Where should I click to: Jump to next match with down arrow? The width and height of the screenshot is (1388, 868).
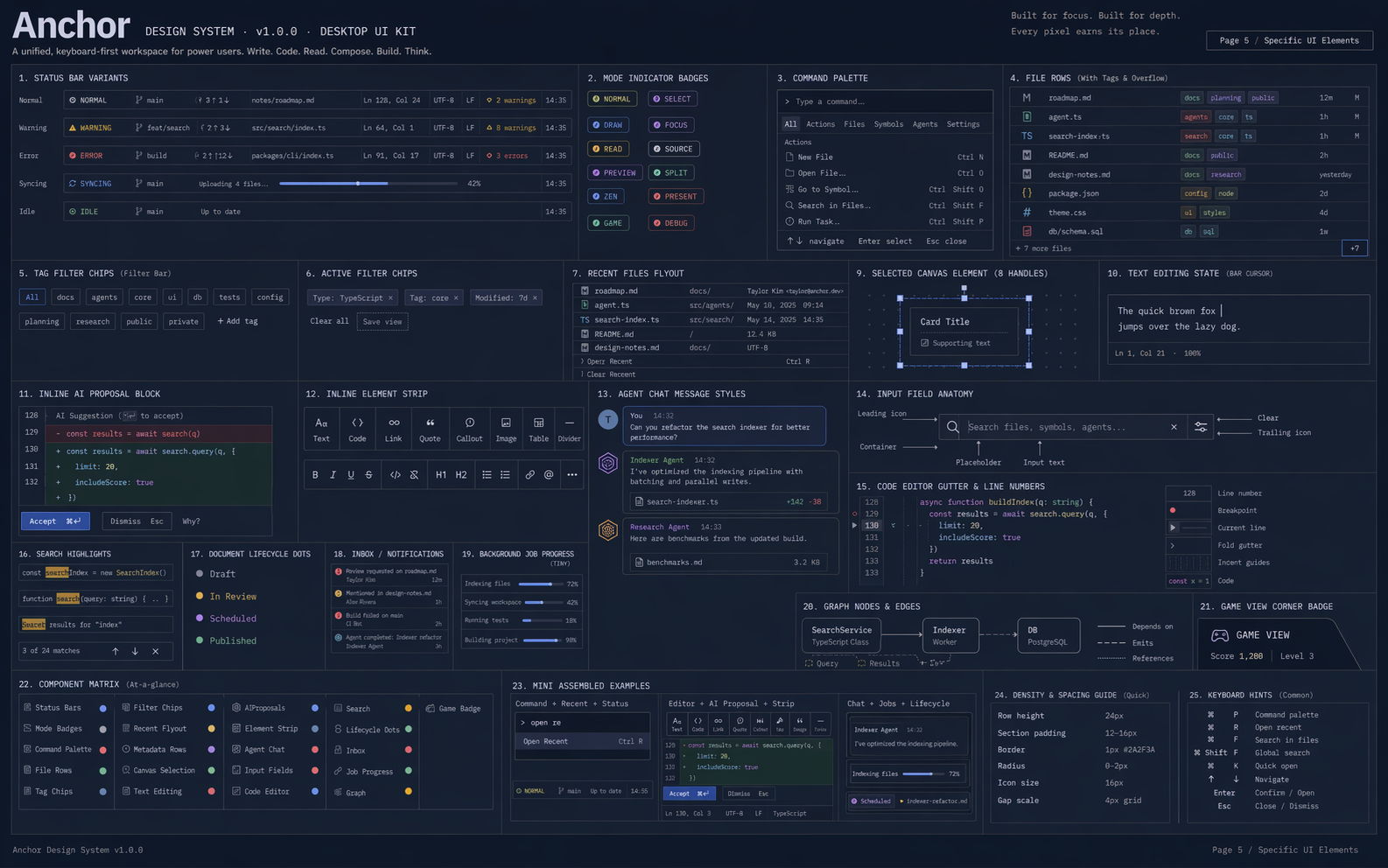pyautogui.click(x=135, y=651)
